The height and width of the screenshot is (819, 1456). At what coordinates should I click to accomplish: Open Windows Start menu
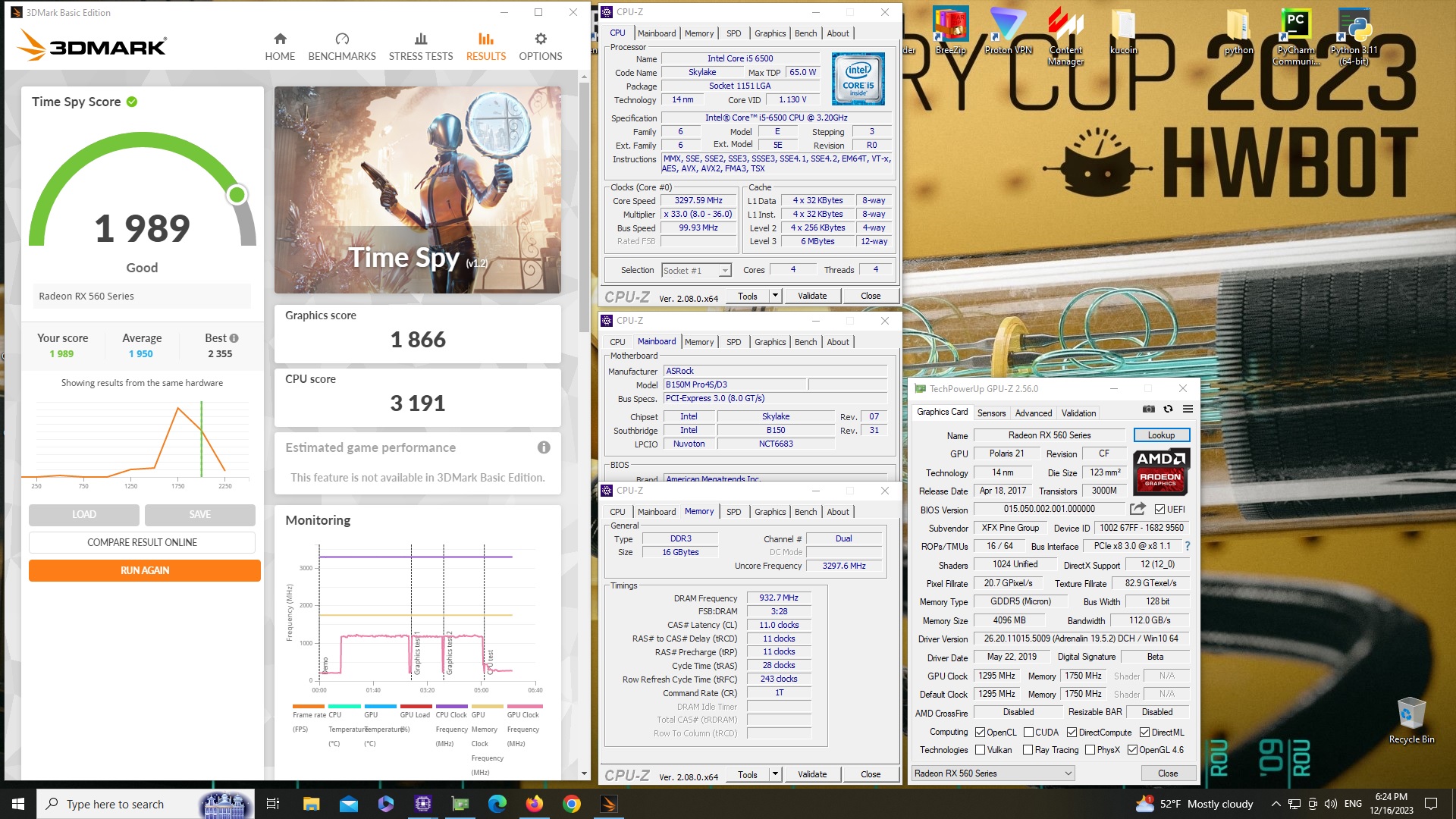coord(18,804)
